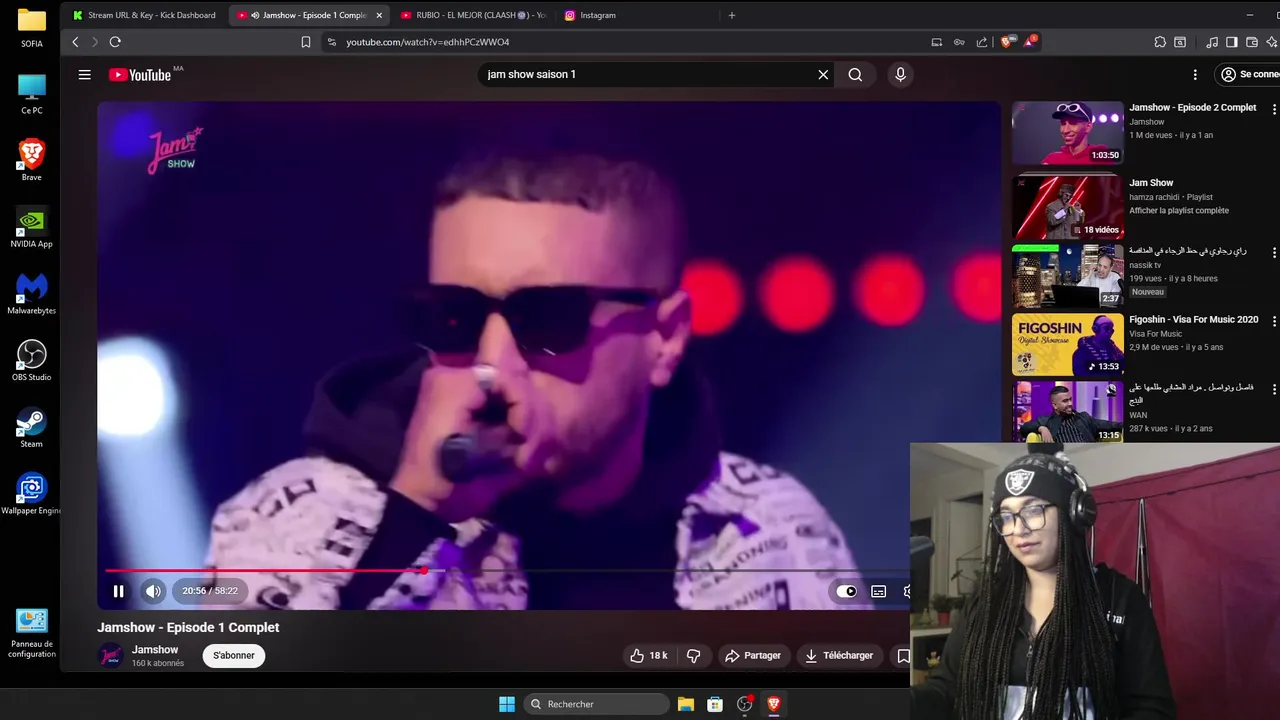Open Wallpaper Engine desktop shortcut
The image size is (1280, 720).
point(32,494)
